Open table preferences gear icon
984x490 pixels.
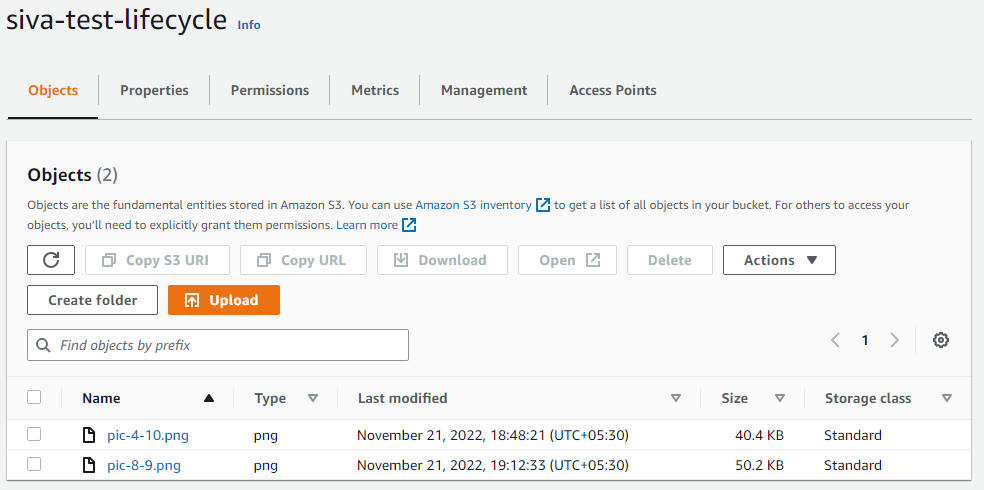(940, 340)
